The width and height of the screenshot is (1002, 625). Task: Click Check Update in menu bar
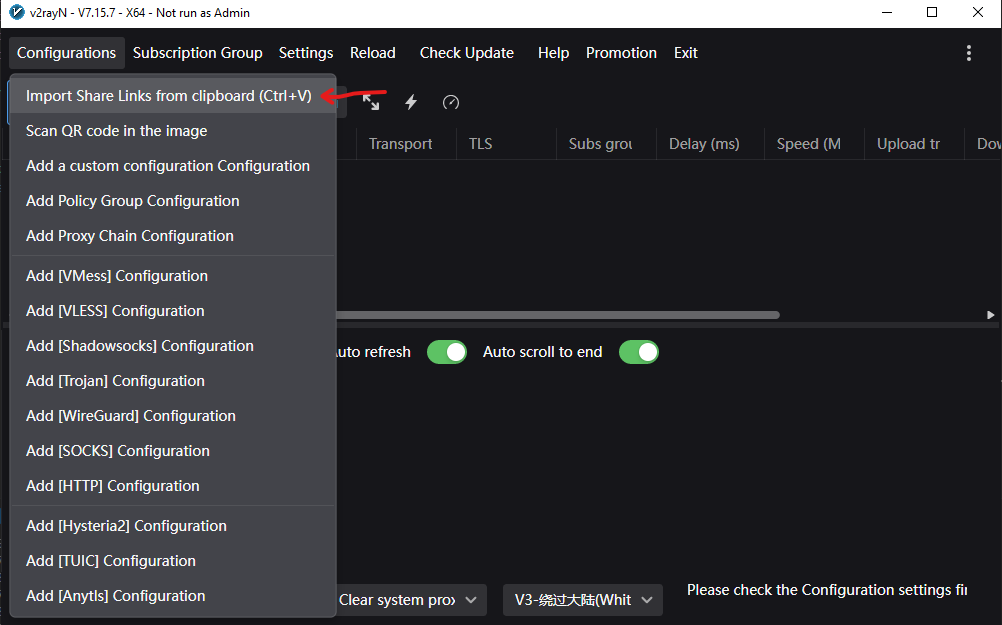pos(466,53)
